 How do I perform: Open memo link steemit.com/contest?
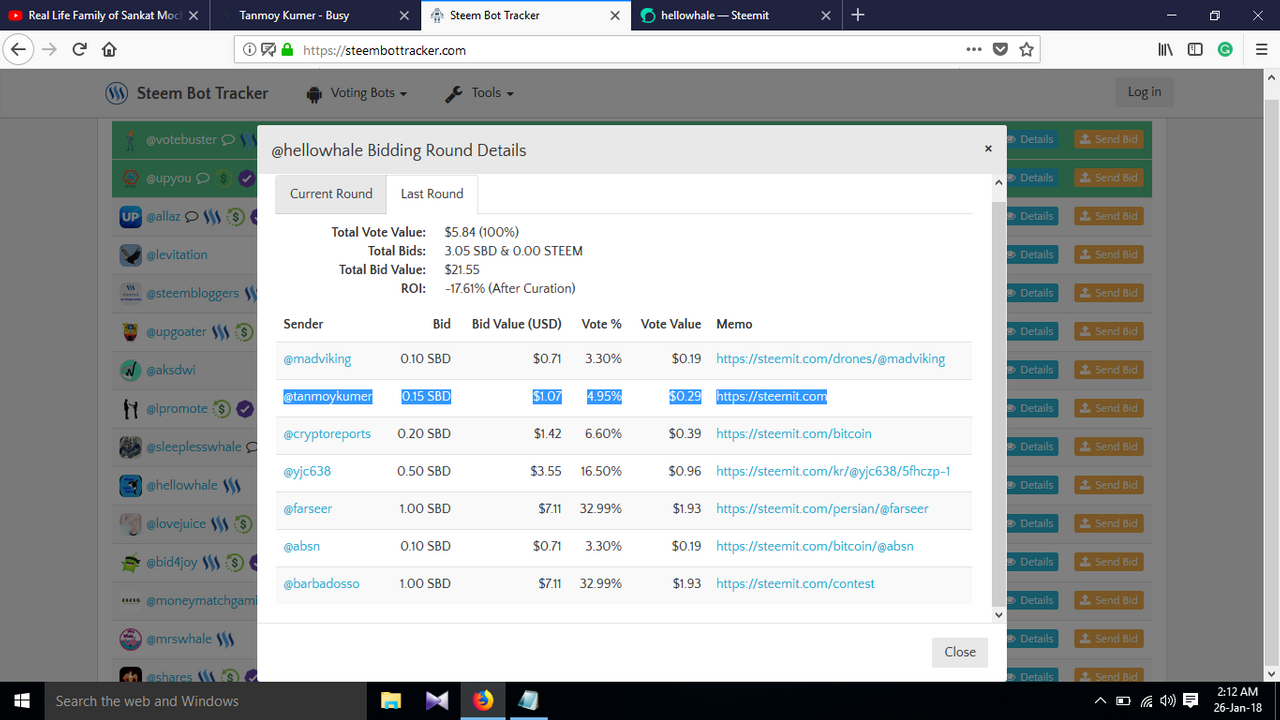(x=795, y=584)
